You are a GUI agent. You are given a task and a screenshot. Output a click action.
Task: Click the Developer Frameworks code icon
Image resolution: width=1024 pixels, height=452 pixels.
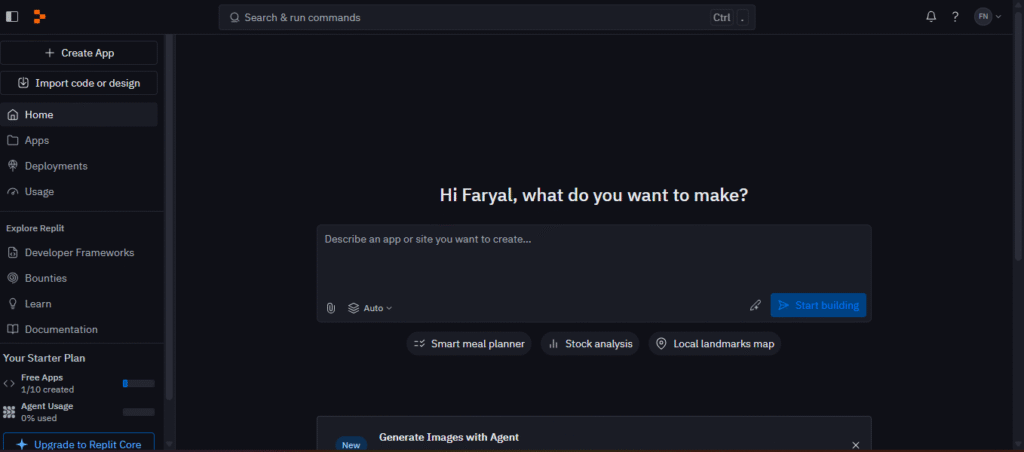click(12, 252)
